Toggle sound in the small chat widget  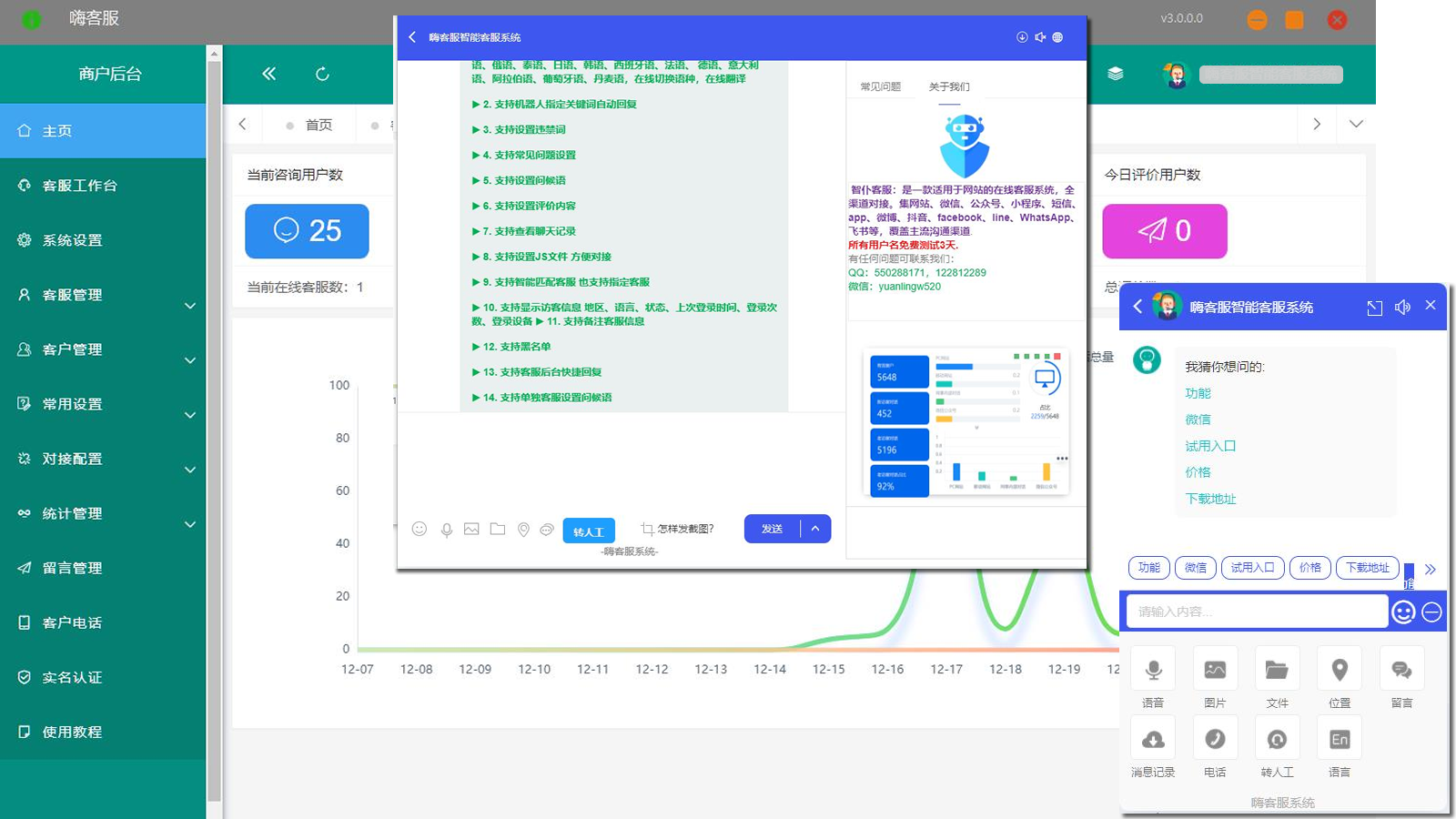1402,308
